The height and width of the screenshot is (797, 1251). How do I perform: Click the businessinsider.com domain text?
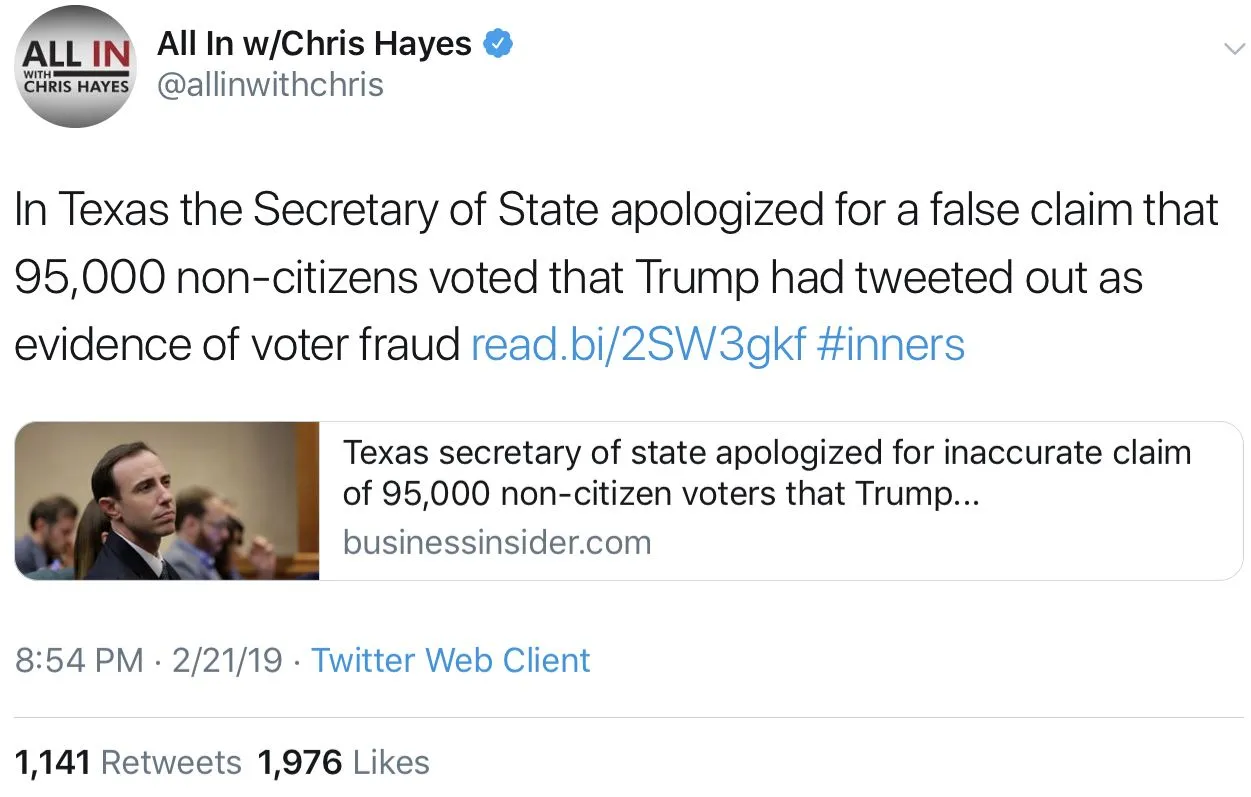click(x=496, y=542)
